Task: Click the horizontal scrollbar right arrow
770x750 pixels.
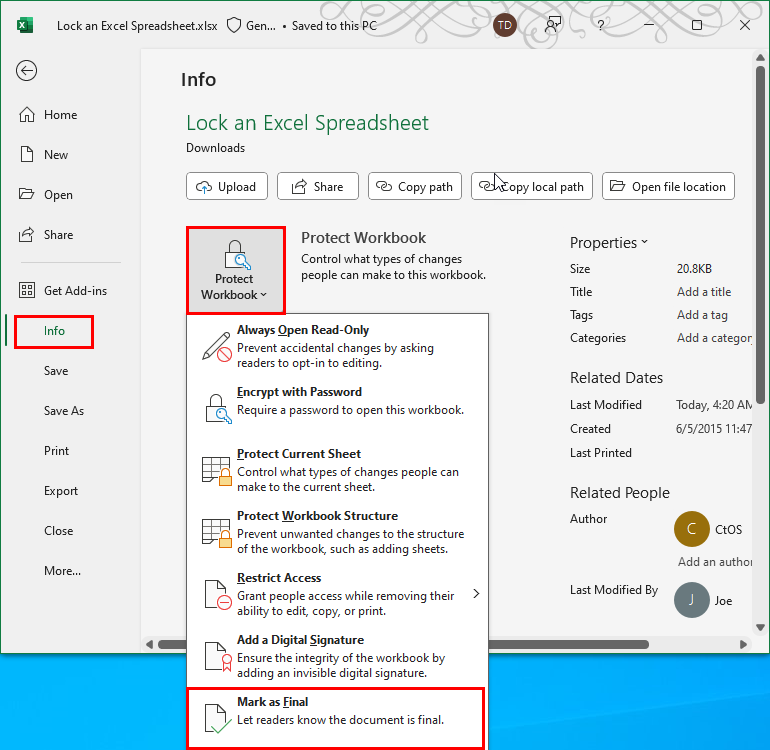Action: click(743, 644)
